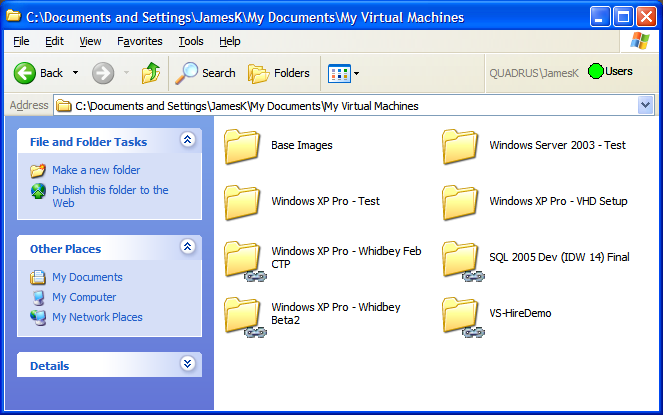Image resolution: width=663 pixels, height=415 pixels.
Task: Open Search with the magnifier button
Action: pos(205,73)
